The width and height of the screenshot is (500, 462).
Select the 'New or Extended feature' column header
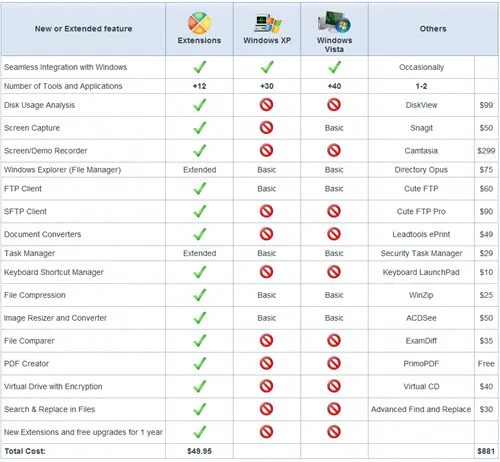(x=83, y=29)
